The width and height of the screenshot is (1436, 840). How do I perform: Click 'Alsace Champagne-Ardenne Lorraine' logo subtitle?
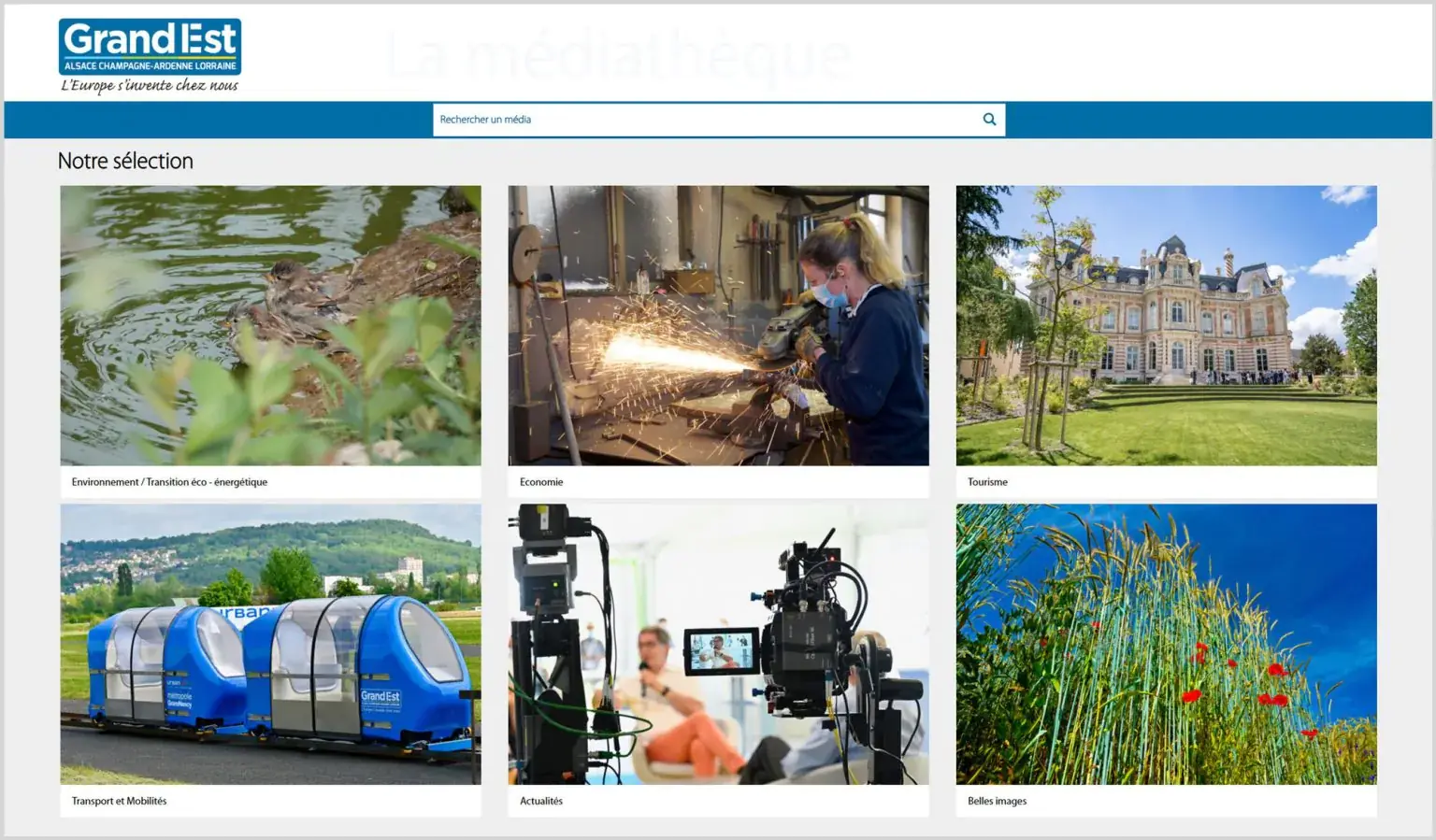point(150,66)
